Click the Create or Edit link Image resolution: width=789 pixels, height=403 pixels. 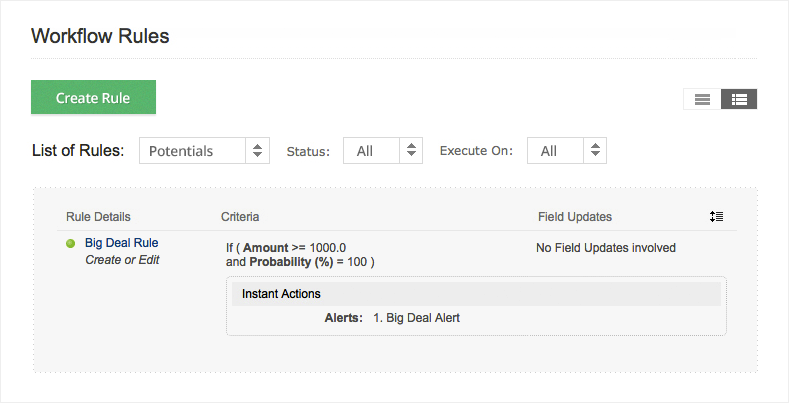click(x=122, y=260)
